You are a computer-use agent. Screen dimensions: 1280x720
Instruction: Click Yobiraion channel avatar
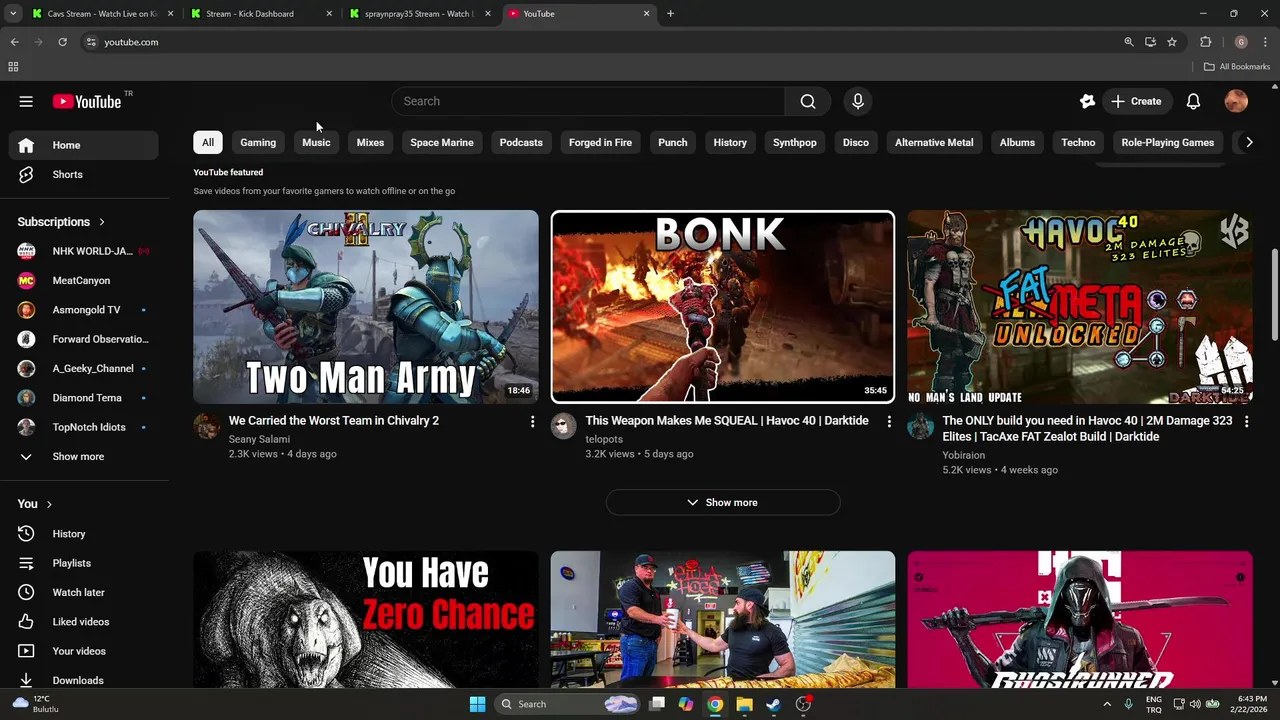pyautogui.click(x=920, y=427)
